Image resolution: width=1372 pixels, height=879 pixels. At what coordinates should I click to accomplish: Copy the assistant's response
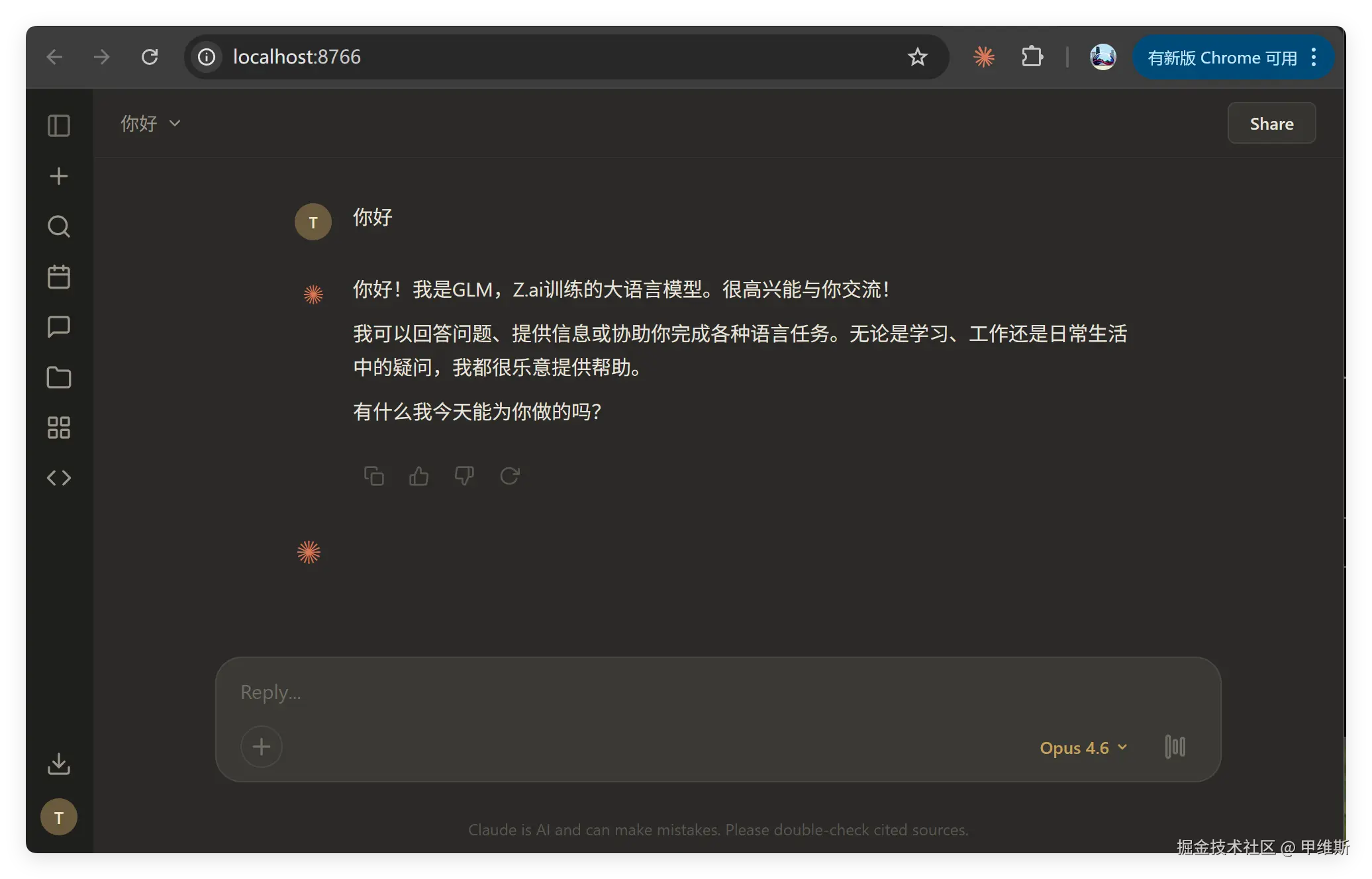[374, 476]
